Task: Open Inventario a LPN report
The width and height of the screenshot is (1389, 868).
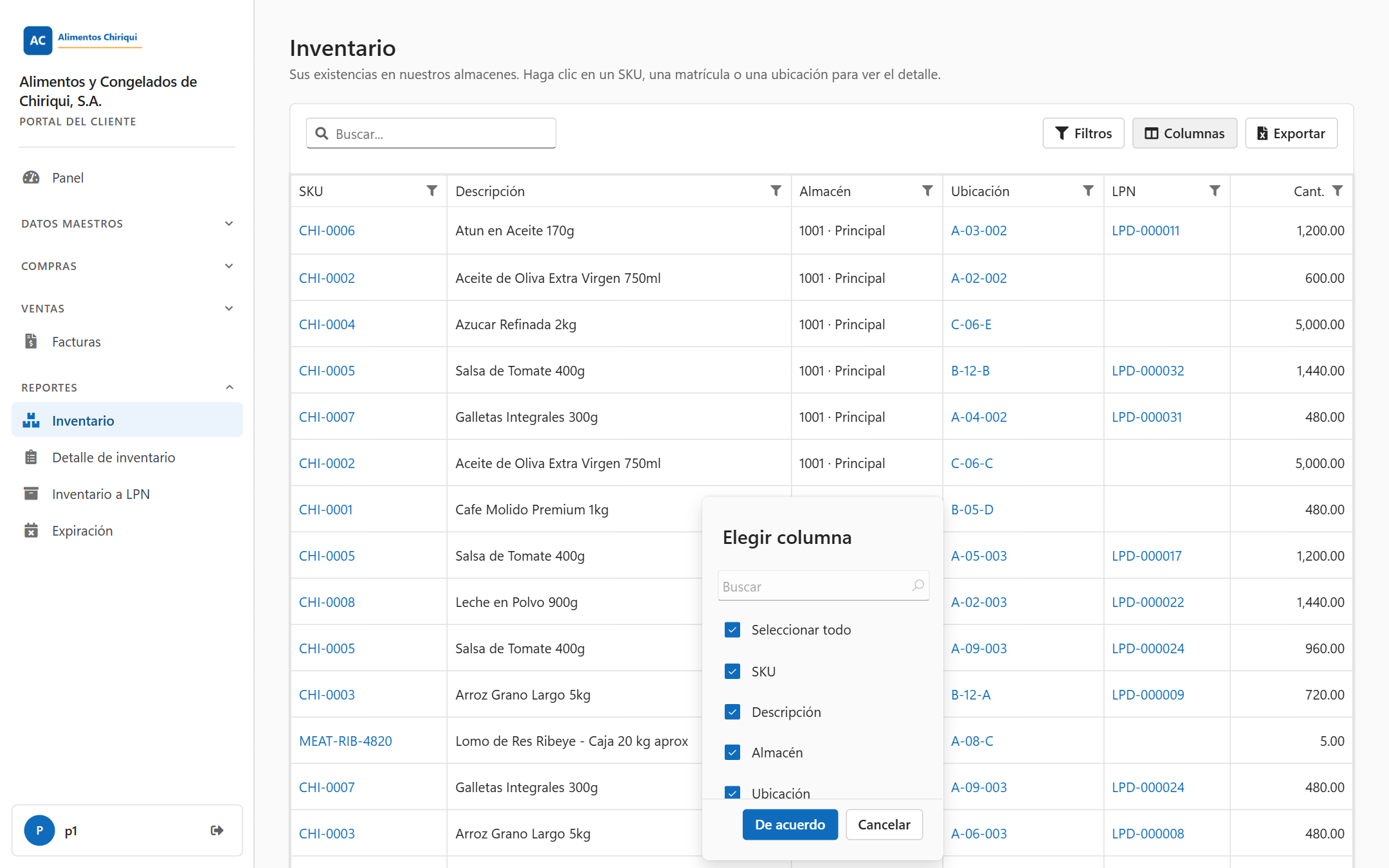Action: [x=127, y=494]
